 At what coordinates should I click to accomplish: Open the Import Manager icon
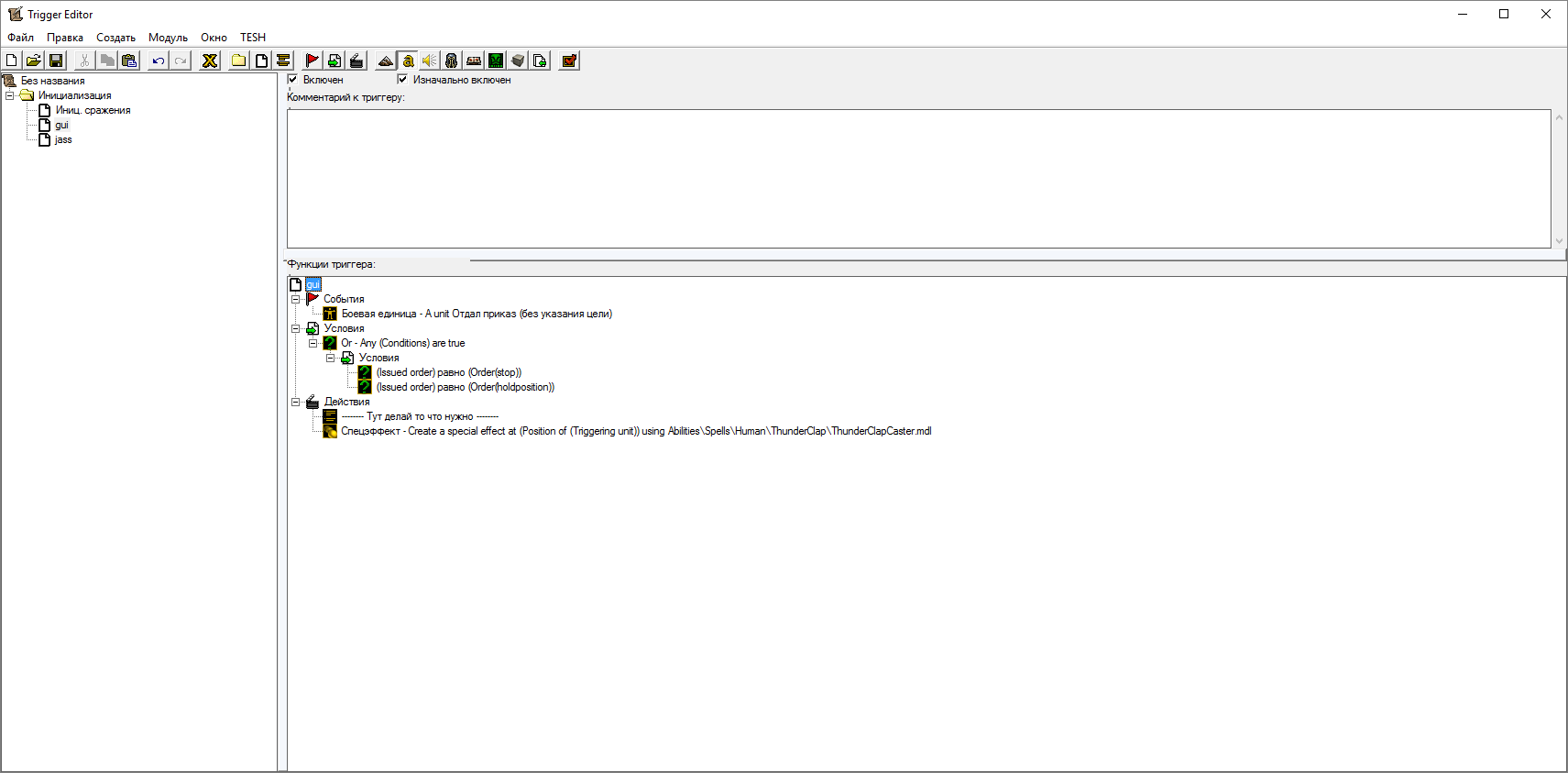click(540, 61)
